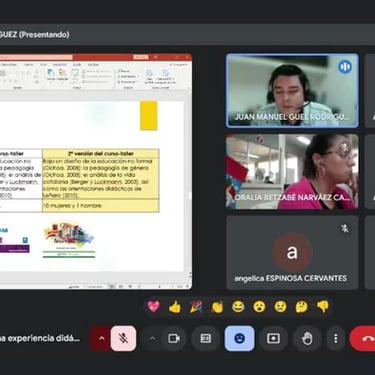This screenshot has width=375, height=375.
Task: Select Juan Manuel Guel Rodrigu video tile
Action: tap(292, 91)
